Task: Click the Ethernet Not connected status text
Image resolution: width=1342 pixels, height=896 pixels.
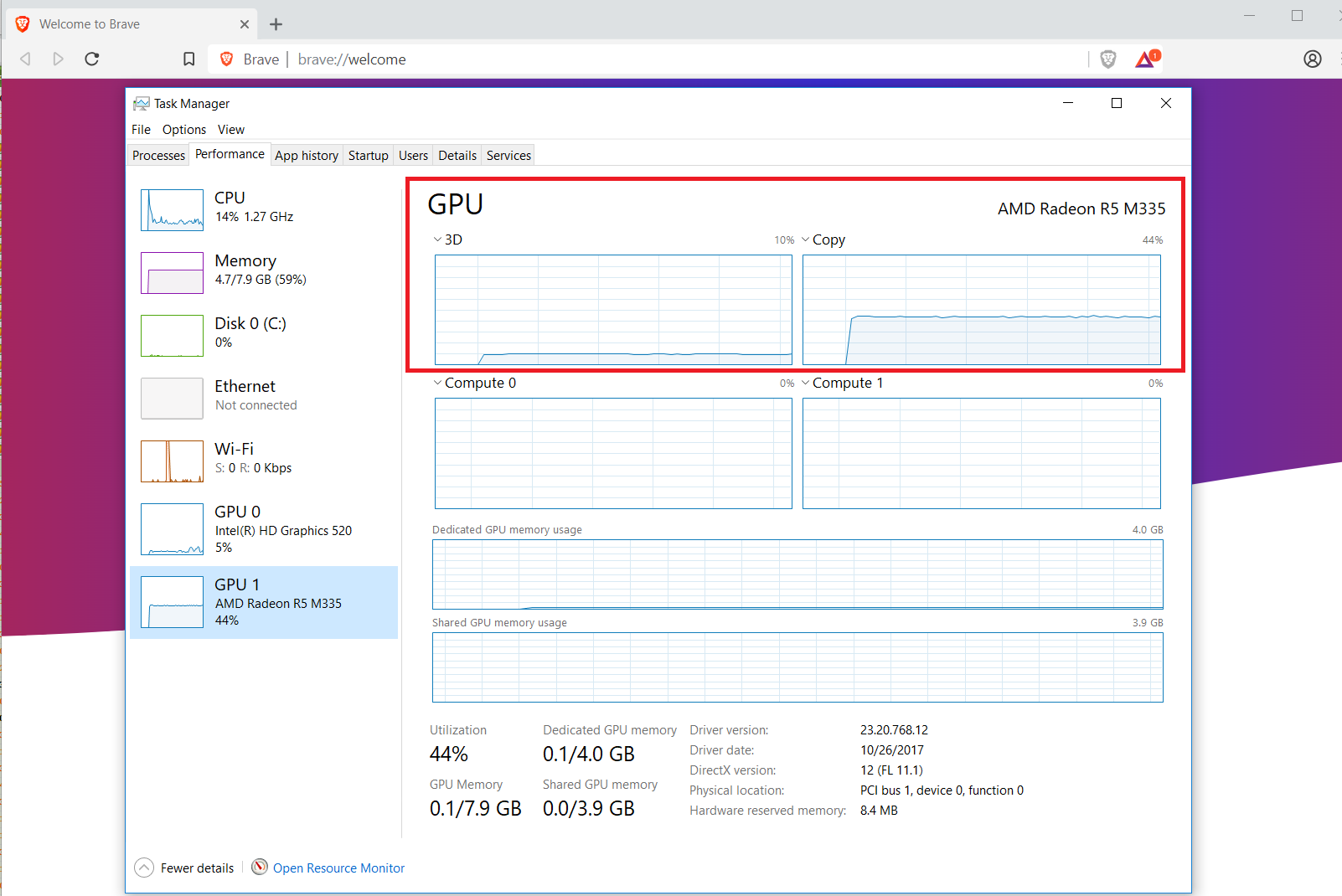Action: [x=256, y=405]
